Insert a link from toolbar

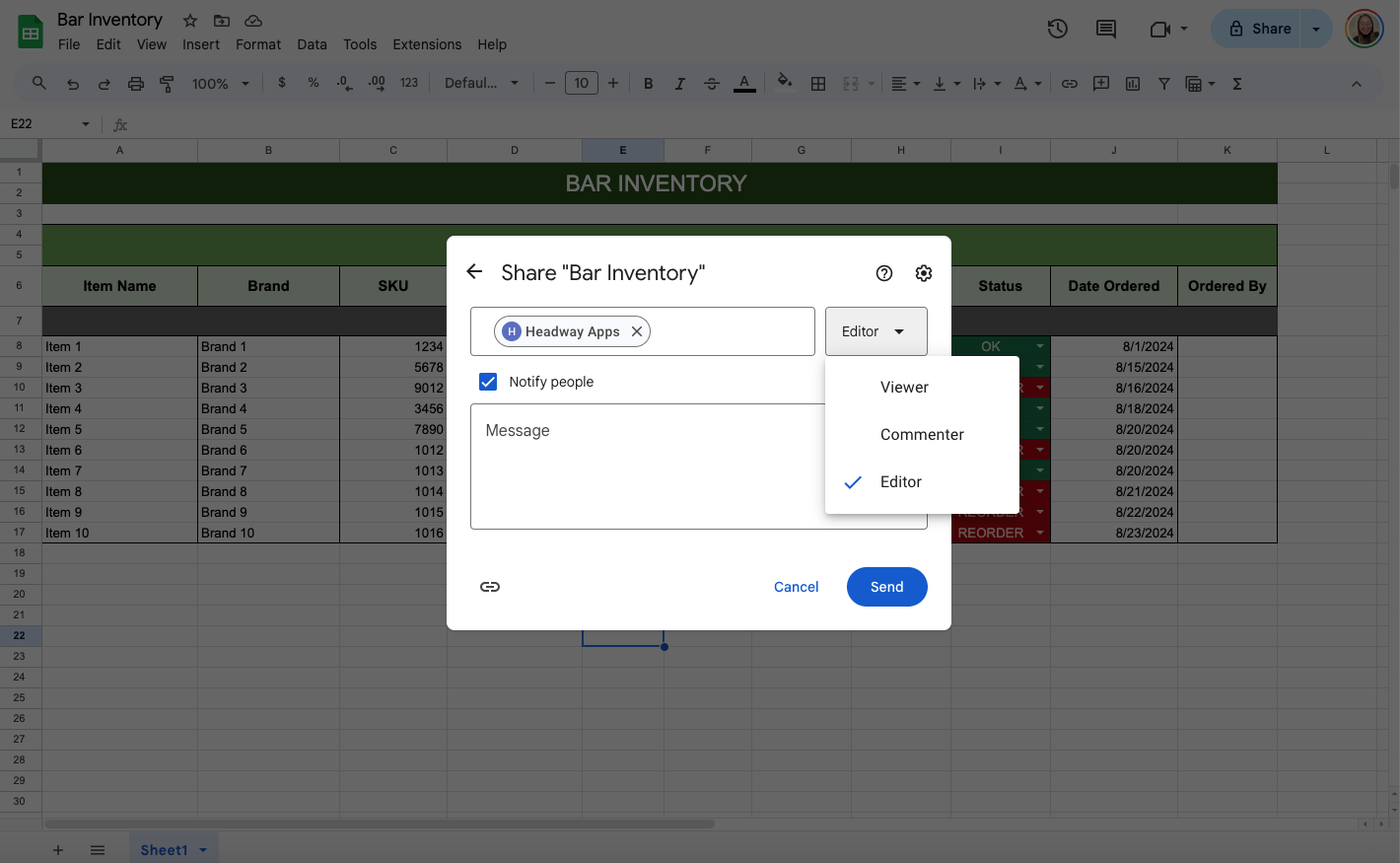coord(1070,84)
